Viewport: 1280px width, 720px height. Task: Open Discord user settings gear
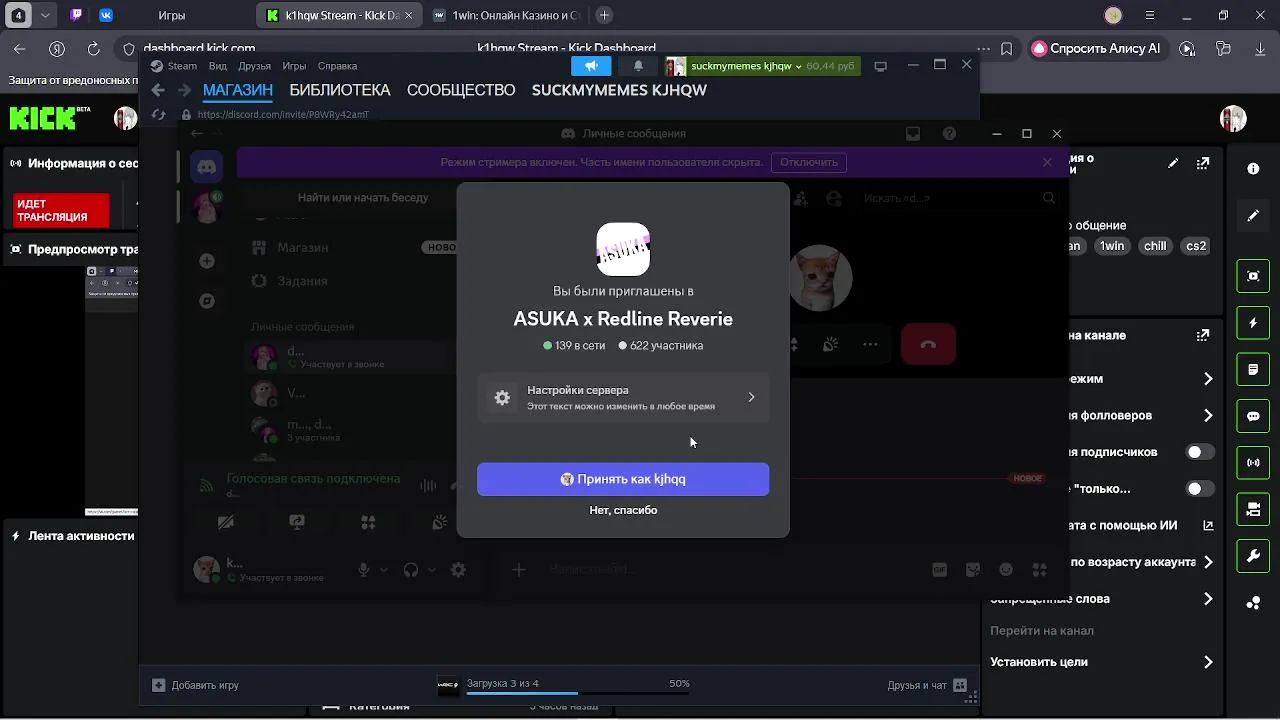458,569
